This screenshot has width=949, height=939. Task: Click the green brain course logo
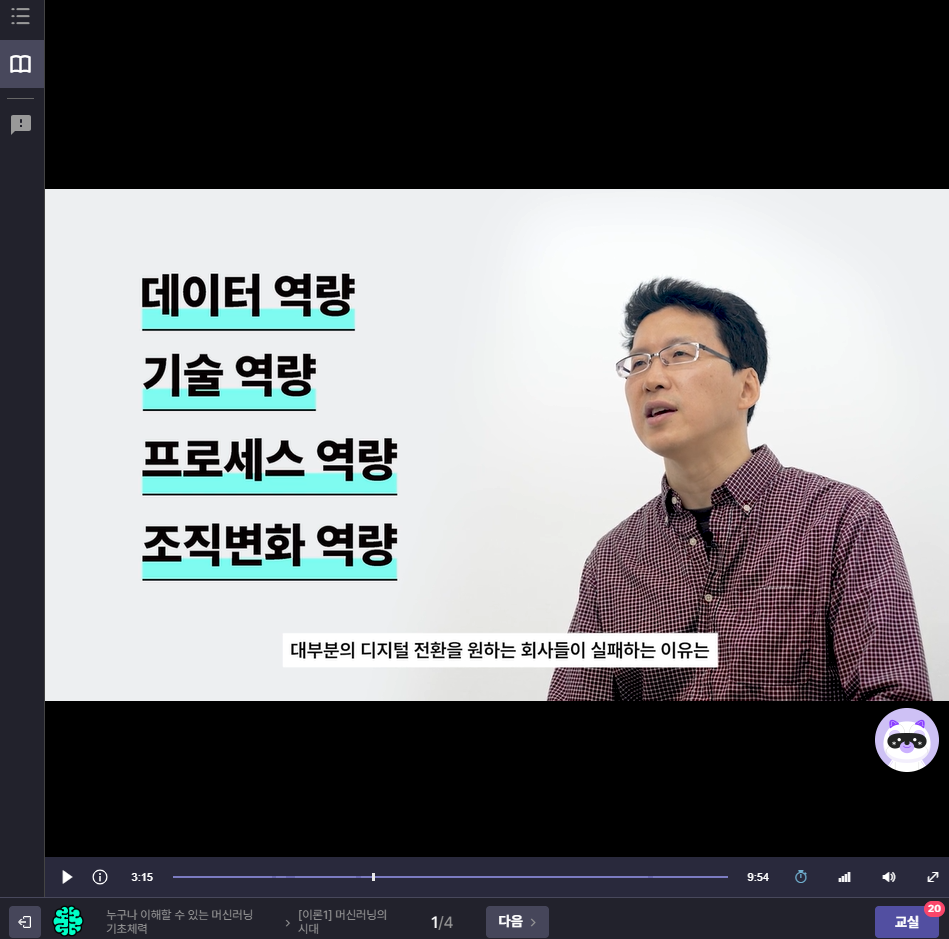coord(68,921)
